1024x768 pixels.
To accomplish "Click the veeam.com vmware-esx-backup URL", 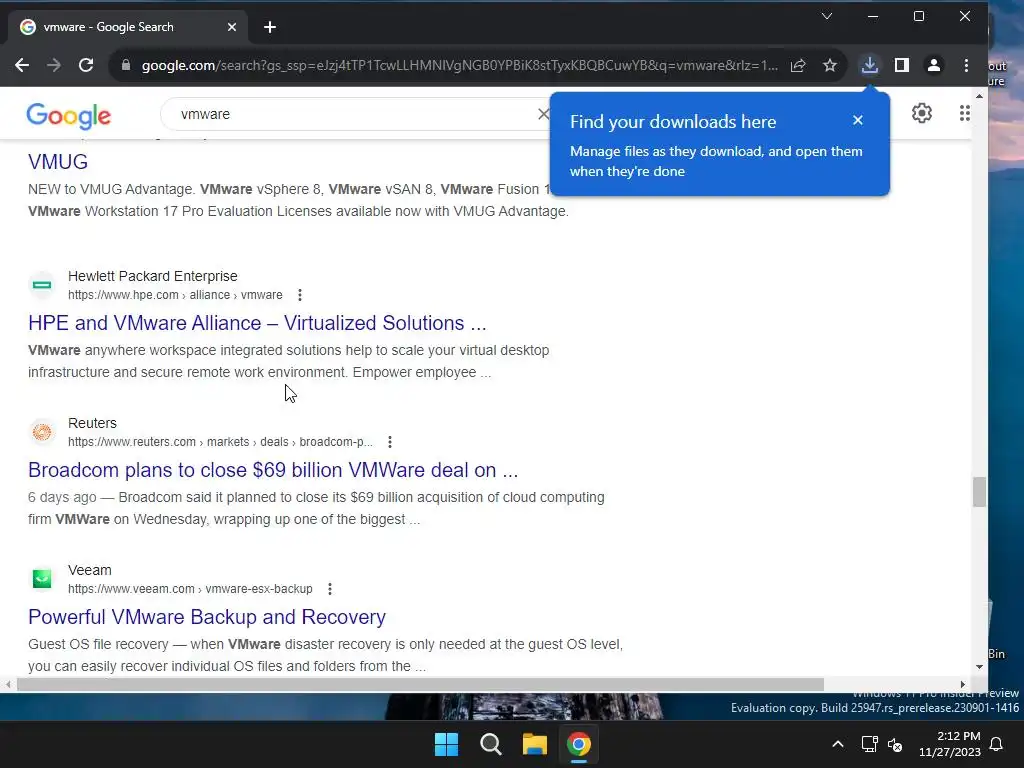I will (x=190, y=589).
